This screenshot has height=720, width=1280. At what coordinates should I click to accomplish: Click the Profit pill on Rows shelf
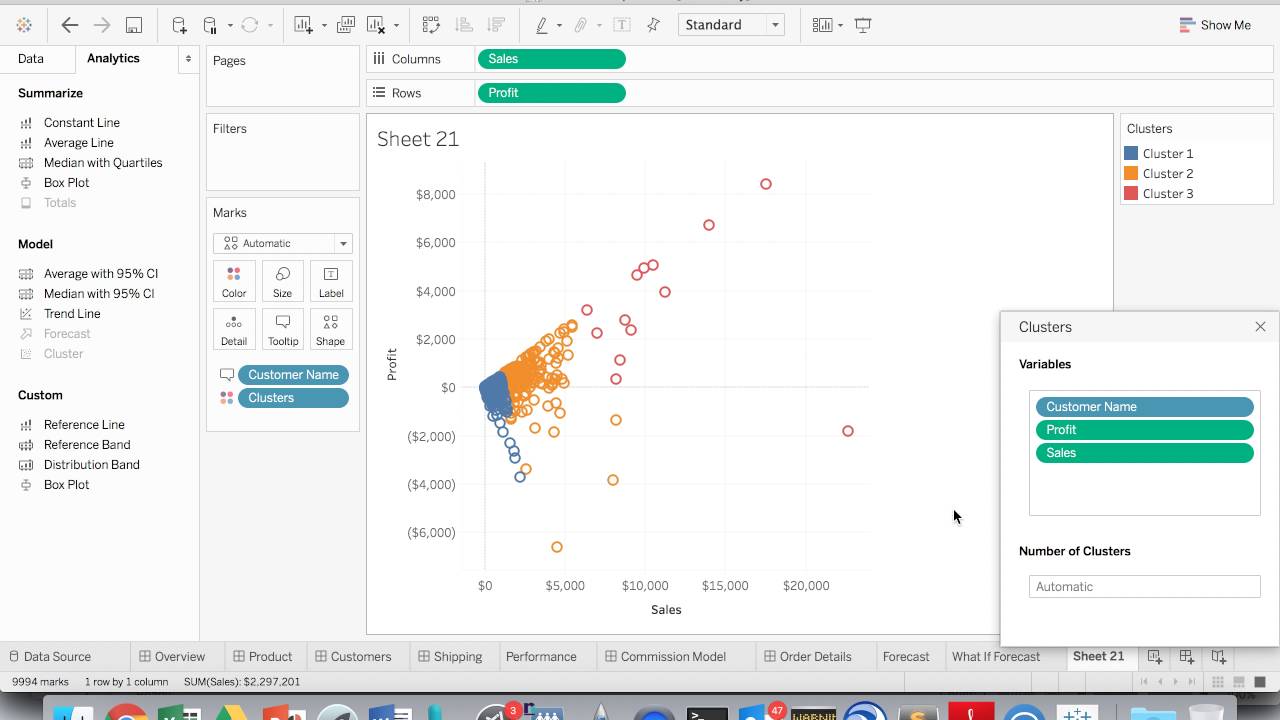[x=552, y=93]
